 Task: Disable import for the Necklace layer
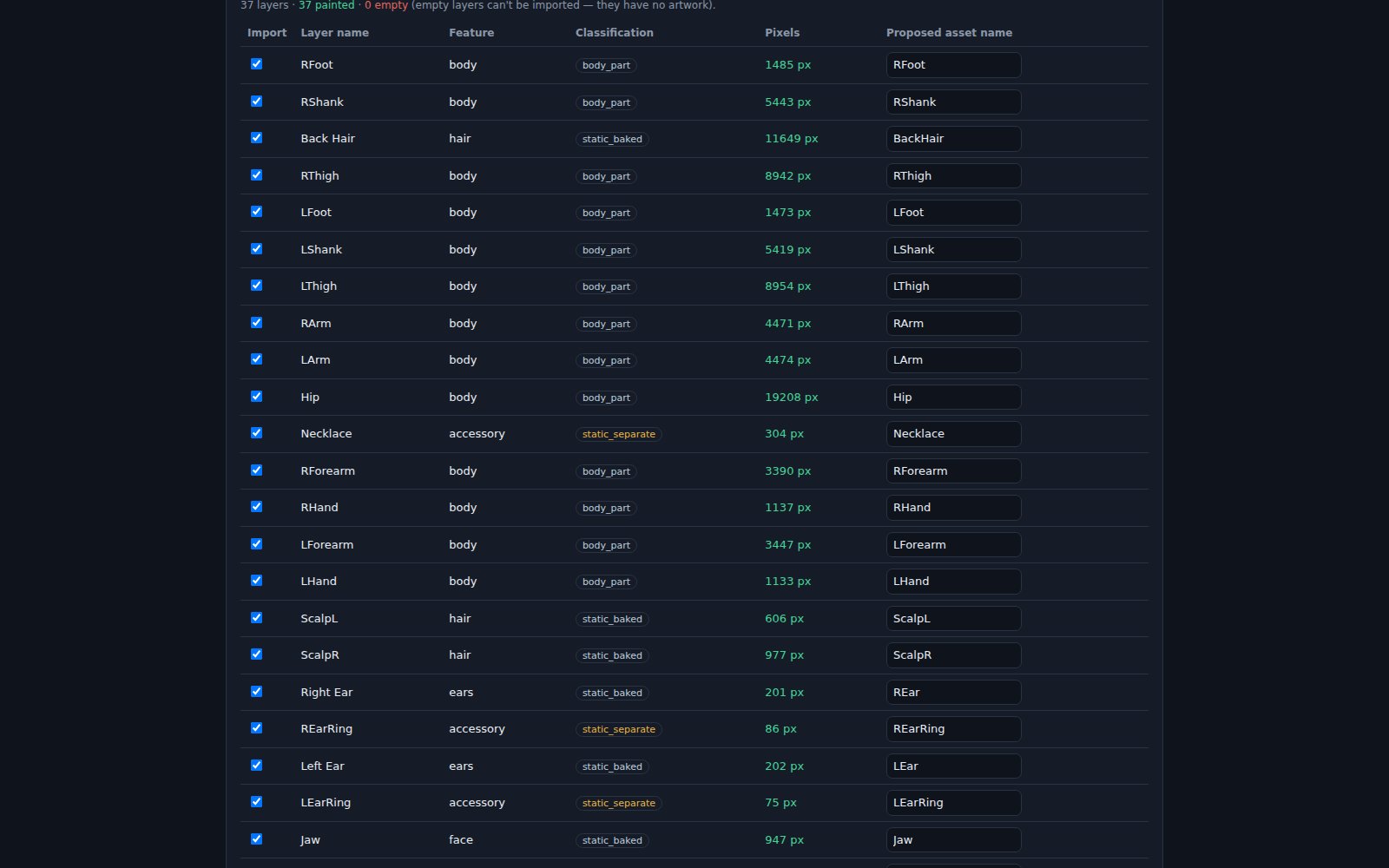(256, 433)
